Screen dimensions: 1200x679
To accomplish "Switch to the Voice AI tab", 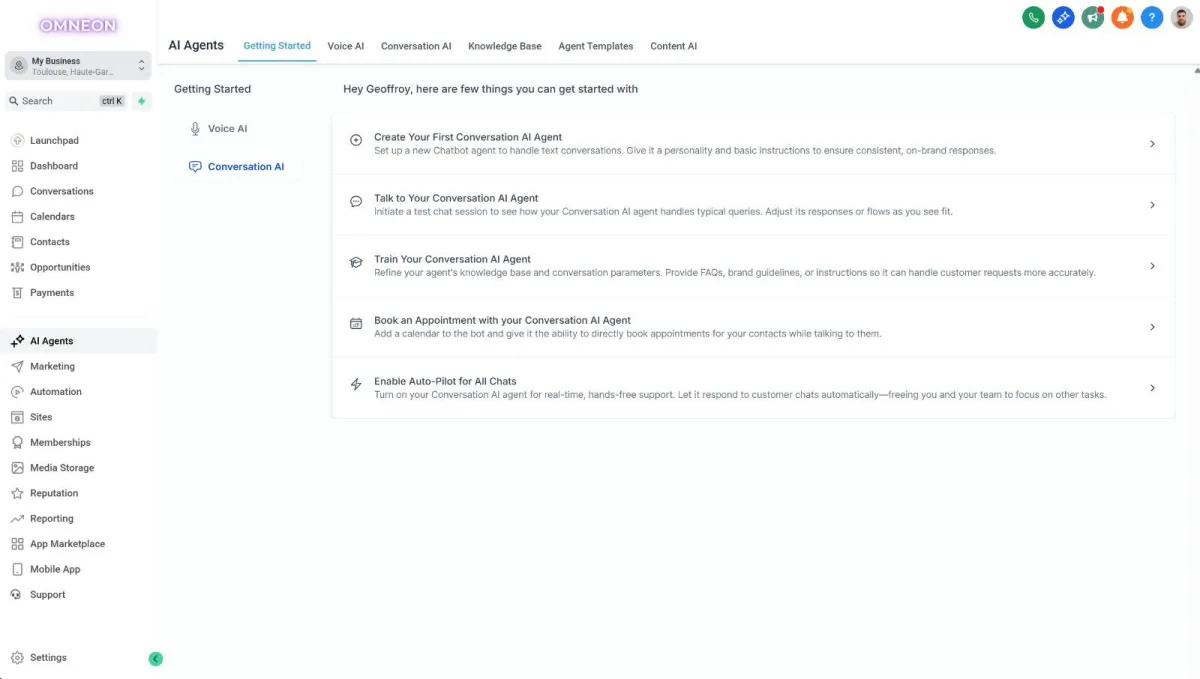I will point(346,46).
